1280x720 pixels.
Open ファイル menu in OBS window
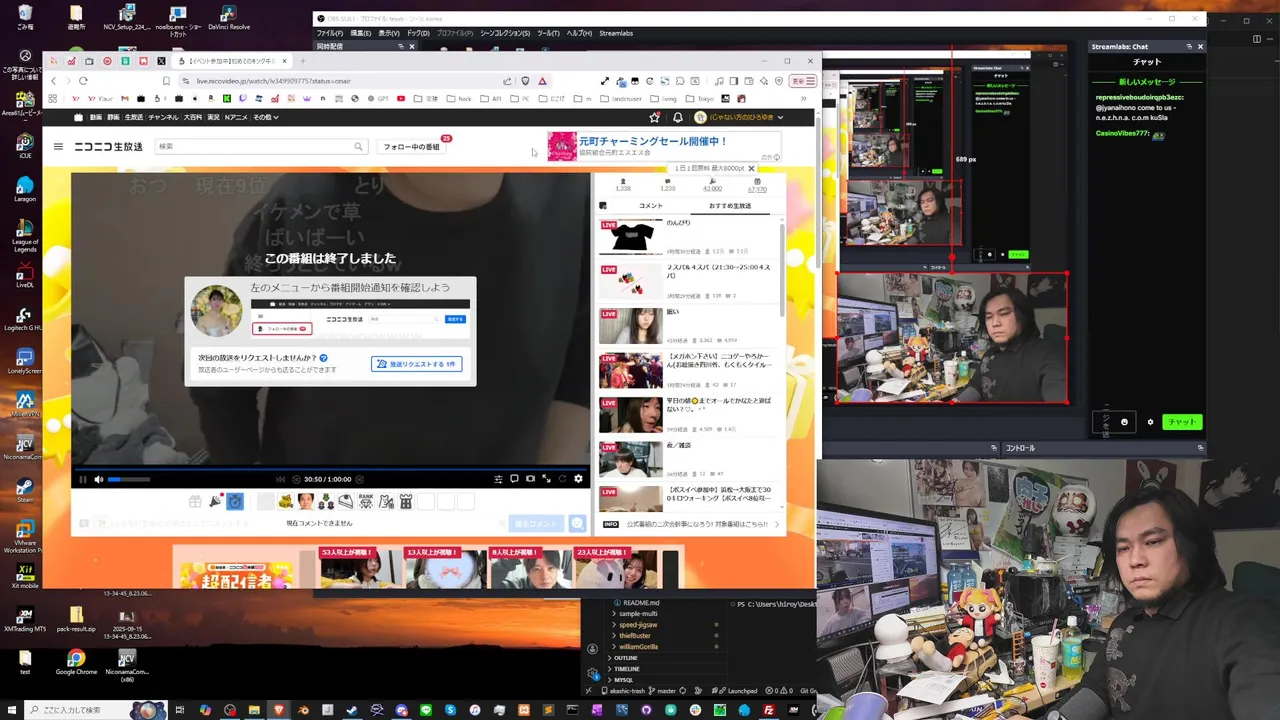point(329,33)
